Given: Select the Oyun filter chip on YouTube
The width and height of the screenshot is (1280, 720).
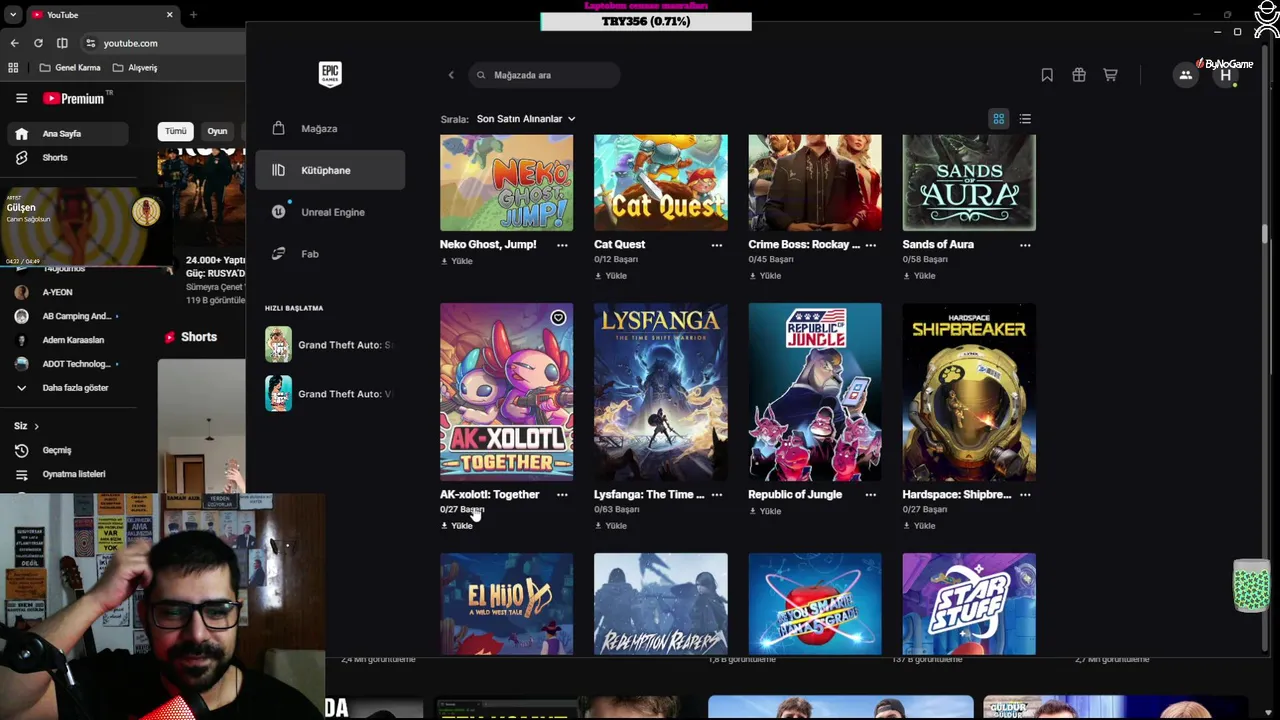Looking at the screenshot, I should 217,131.
